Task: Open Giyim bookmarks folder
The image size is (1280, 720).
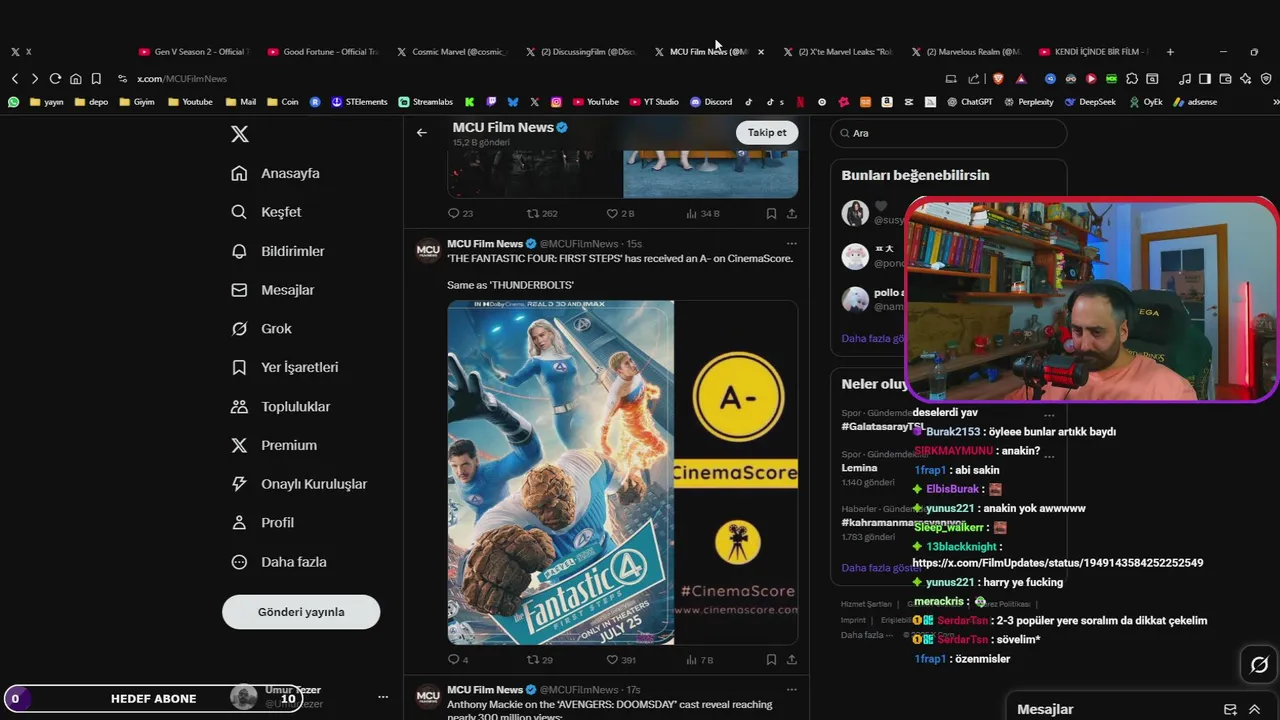Action: (x=136, y=102)
